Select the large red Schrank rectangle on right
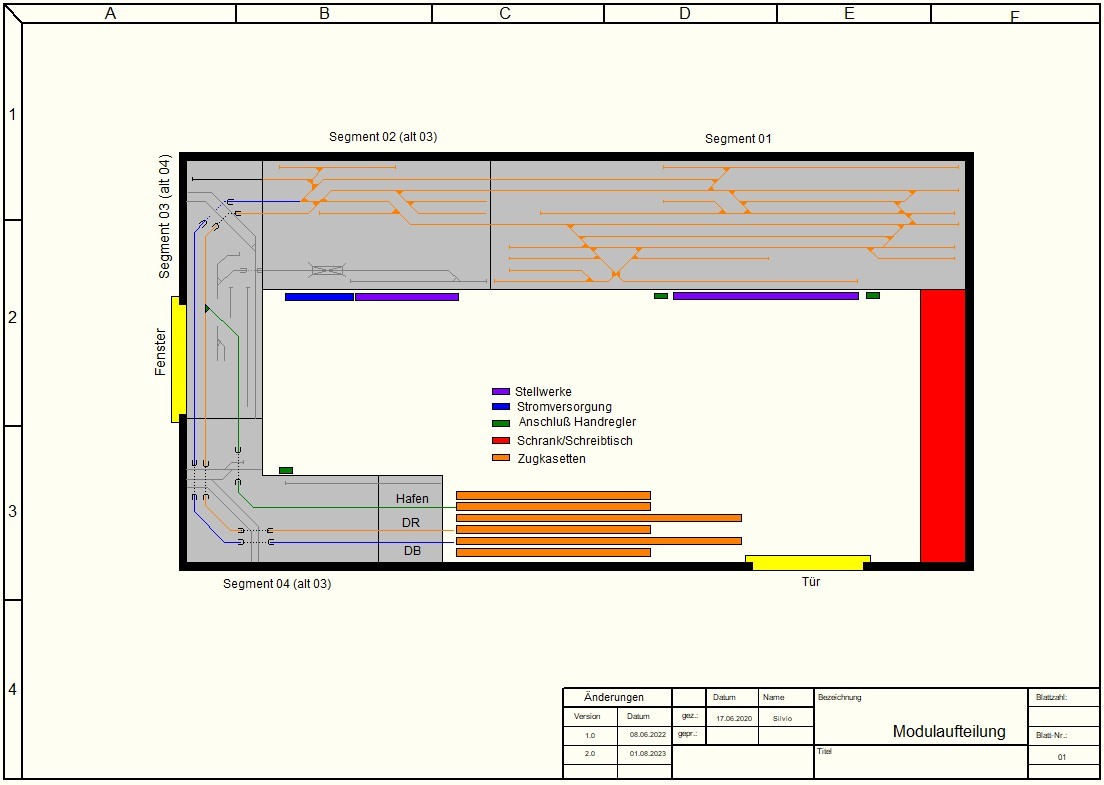This screenshot has height=785, width=1104. tap(942, 425)
